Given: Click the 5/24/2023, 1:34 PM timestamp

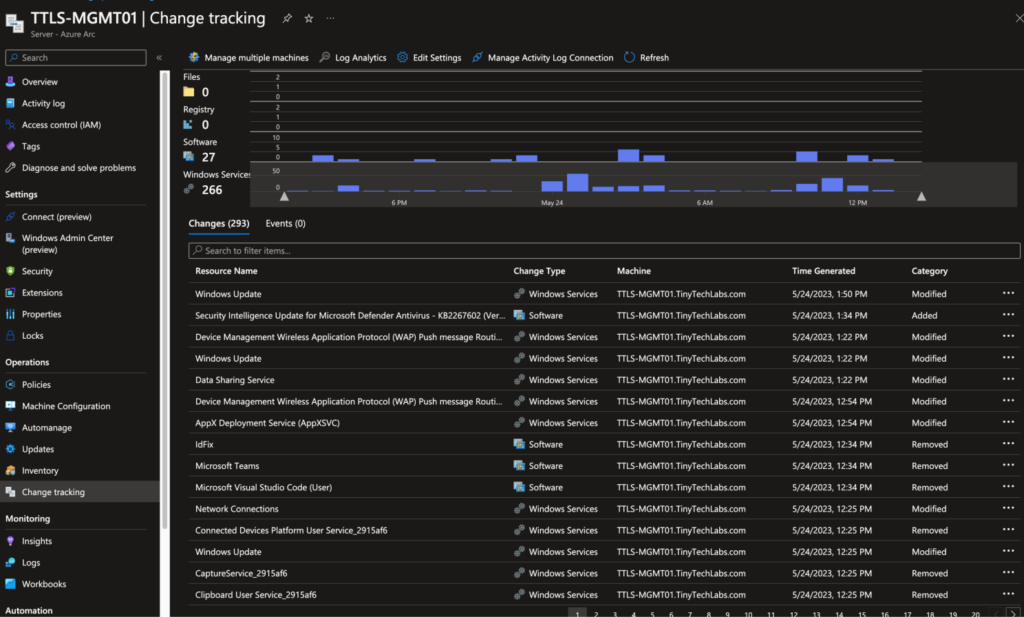Looking at the screenshot, I should pyautogui.click(x=829, y=315).
